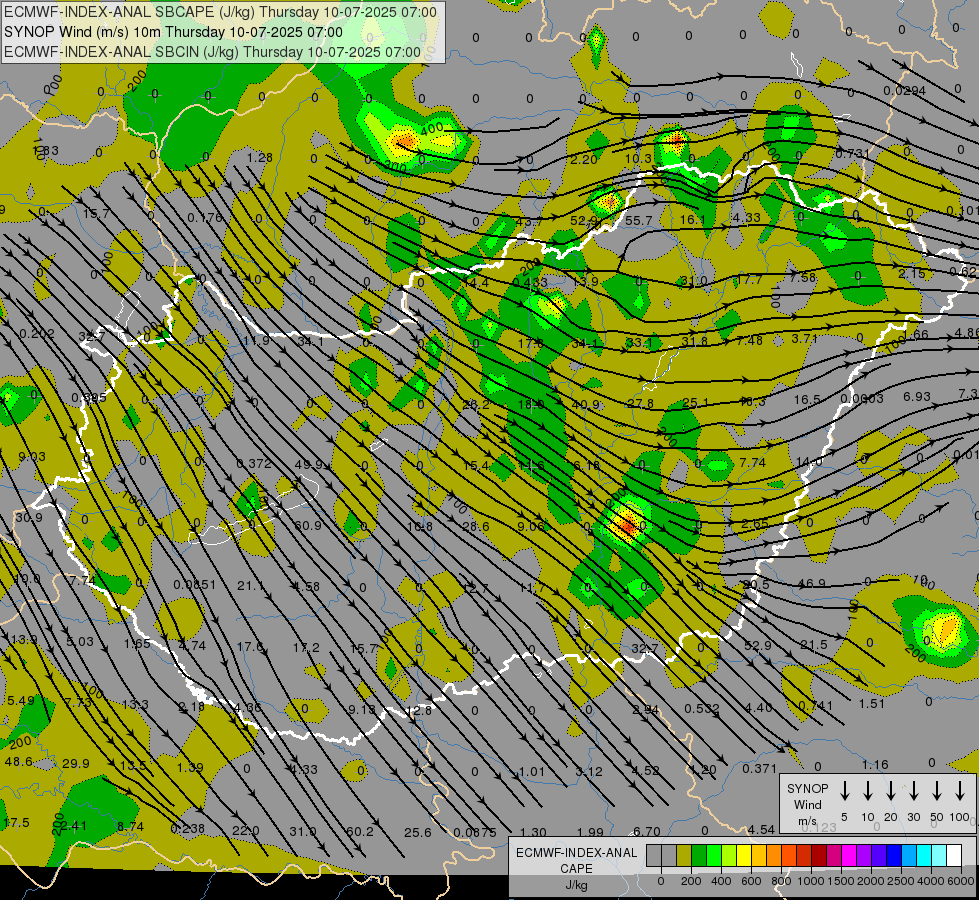Pick the bright green CAPE legend swatch
The image size is (979, 900).
[714, 855]
